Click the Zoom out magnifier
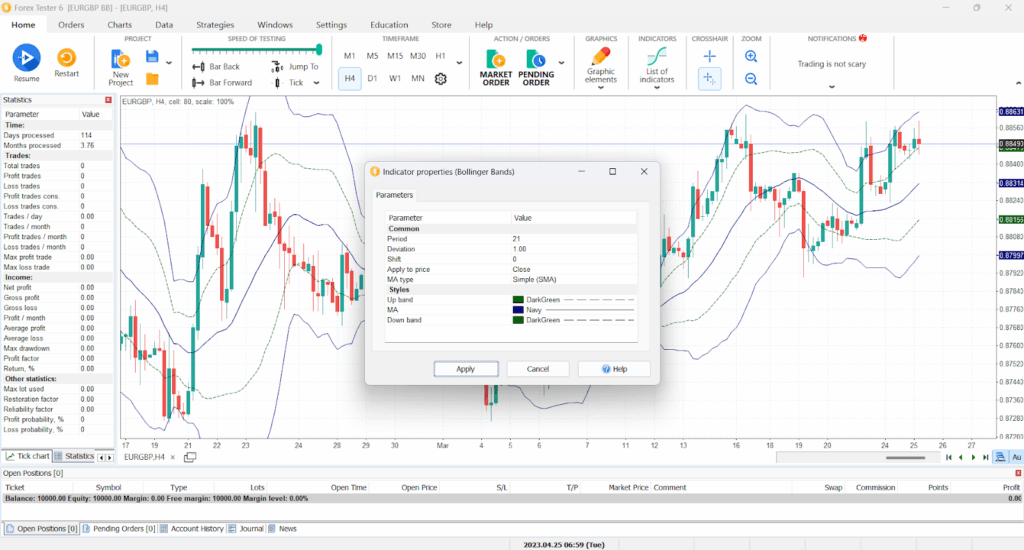This screenshot has height=550, width=1024. [x=751, y=79]
